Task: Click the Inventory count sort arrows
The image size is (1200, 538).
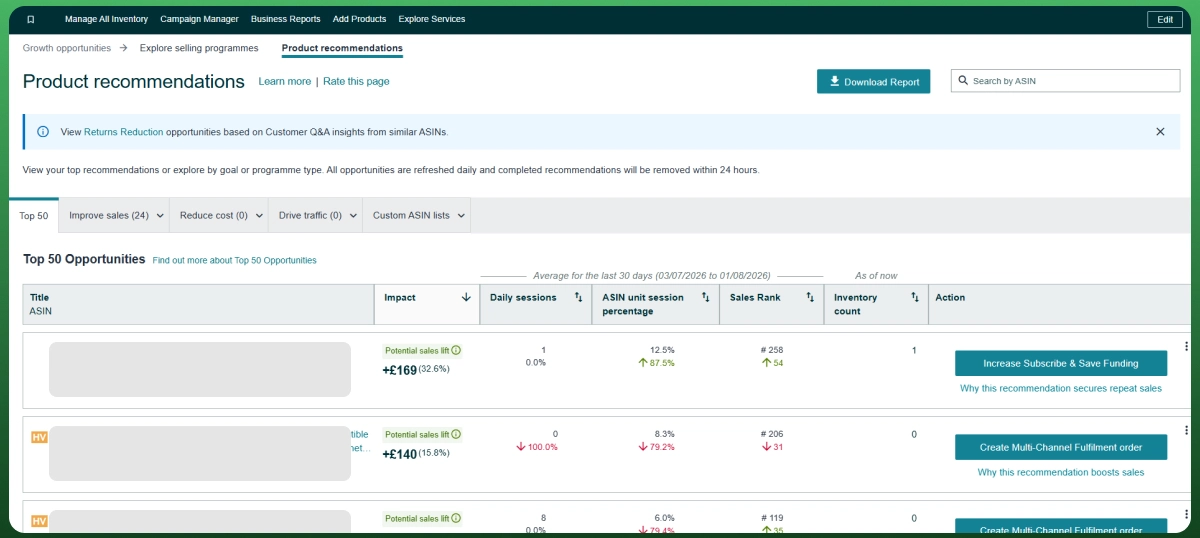Action: click(x=914, y=297)
